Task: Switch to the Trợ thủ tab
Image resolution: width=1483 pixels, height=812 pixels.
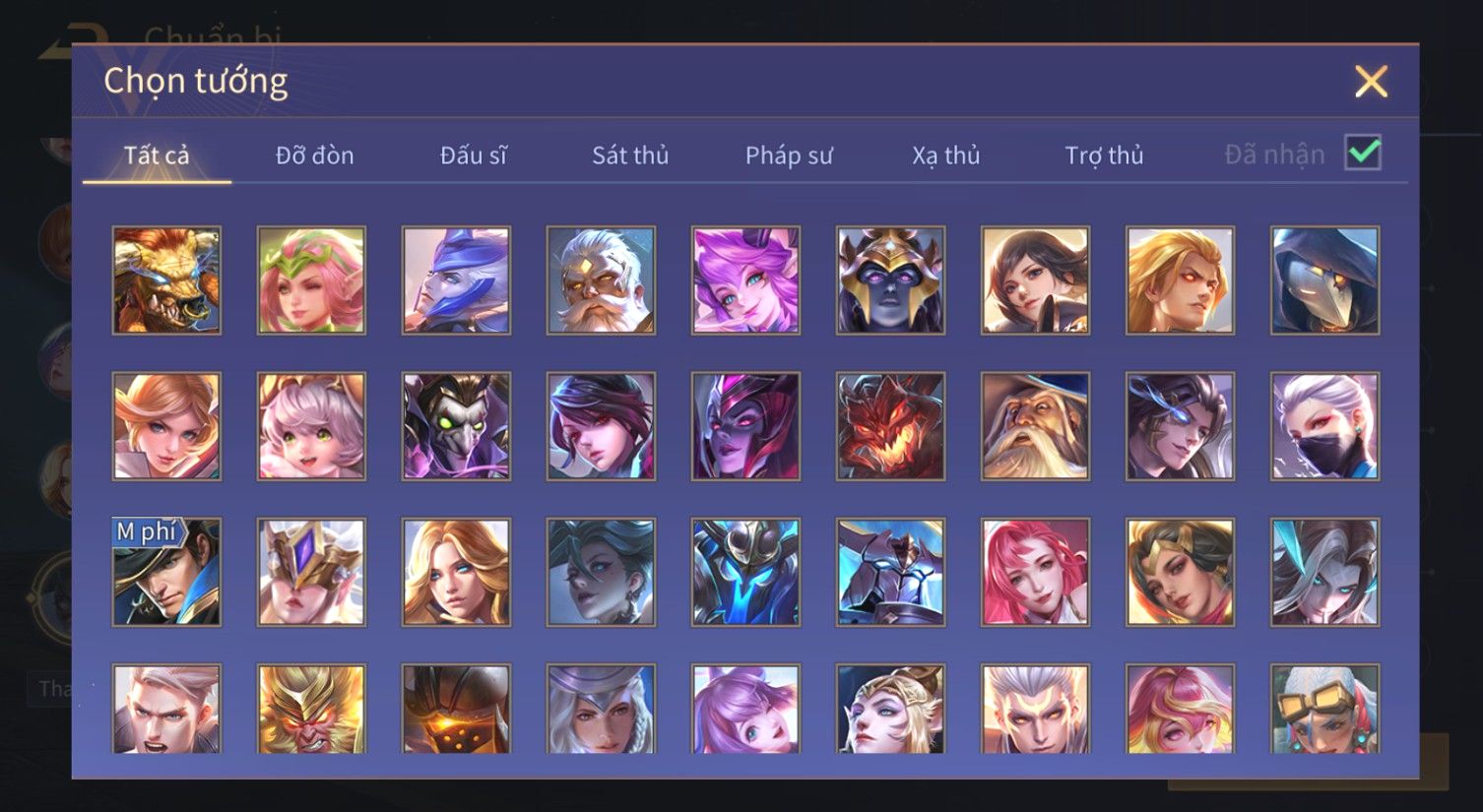Action: coord(1104,156)
